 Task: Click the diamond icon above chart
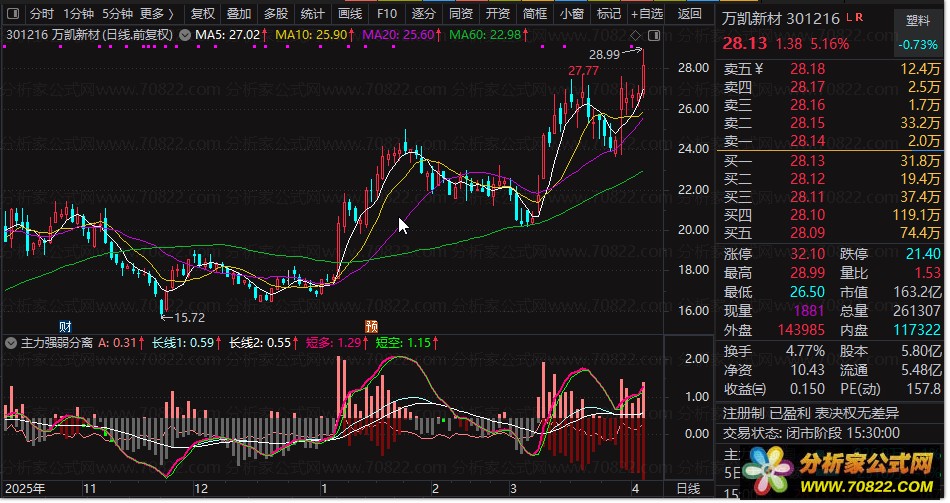636,35
